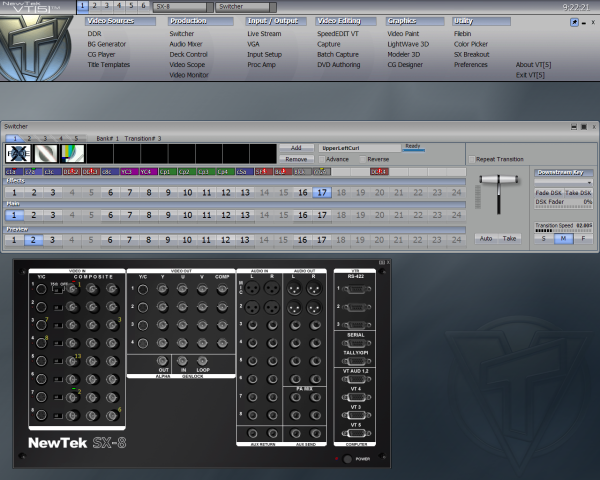Open Preferences from Utility menu
Screen dimensions: 600x480
click(471, 65)
